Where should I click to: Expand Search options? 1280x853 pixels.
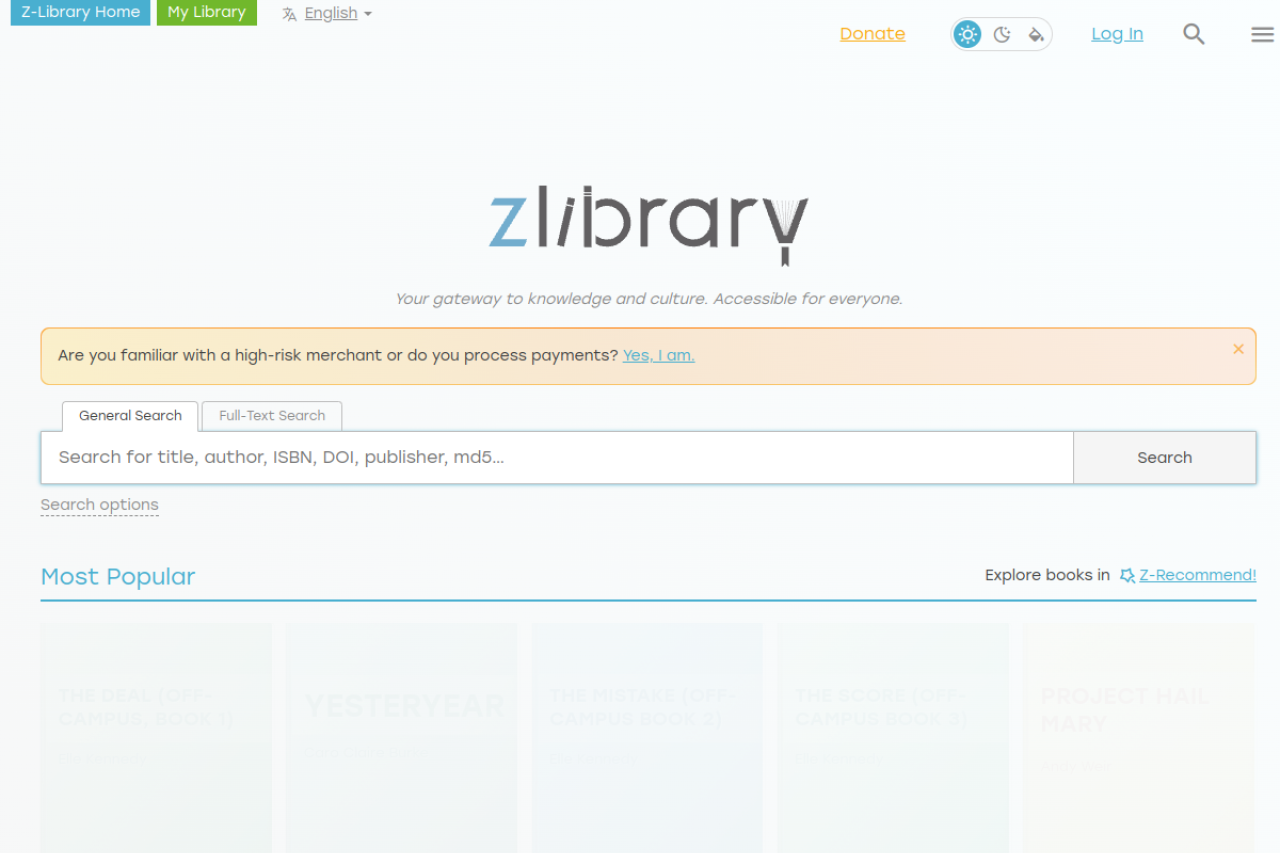100,505
